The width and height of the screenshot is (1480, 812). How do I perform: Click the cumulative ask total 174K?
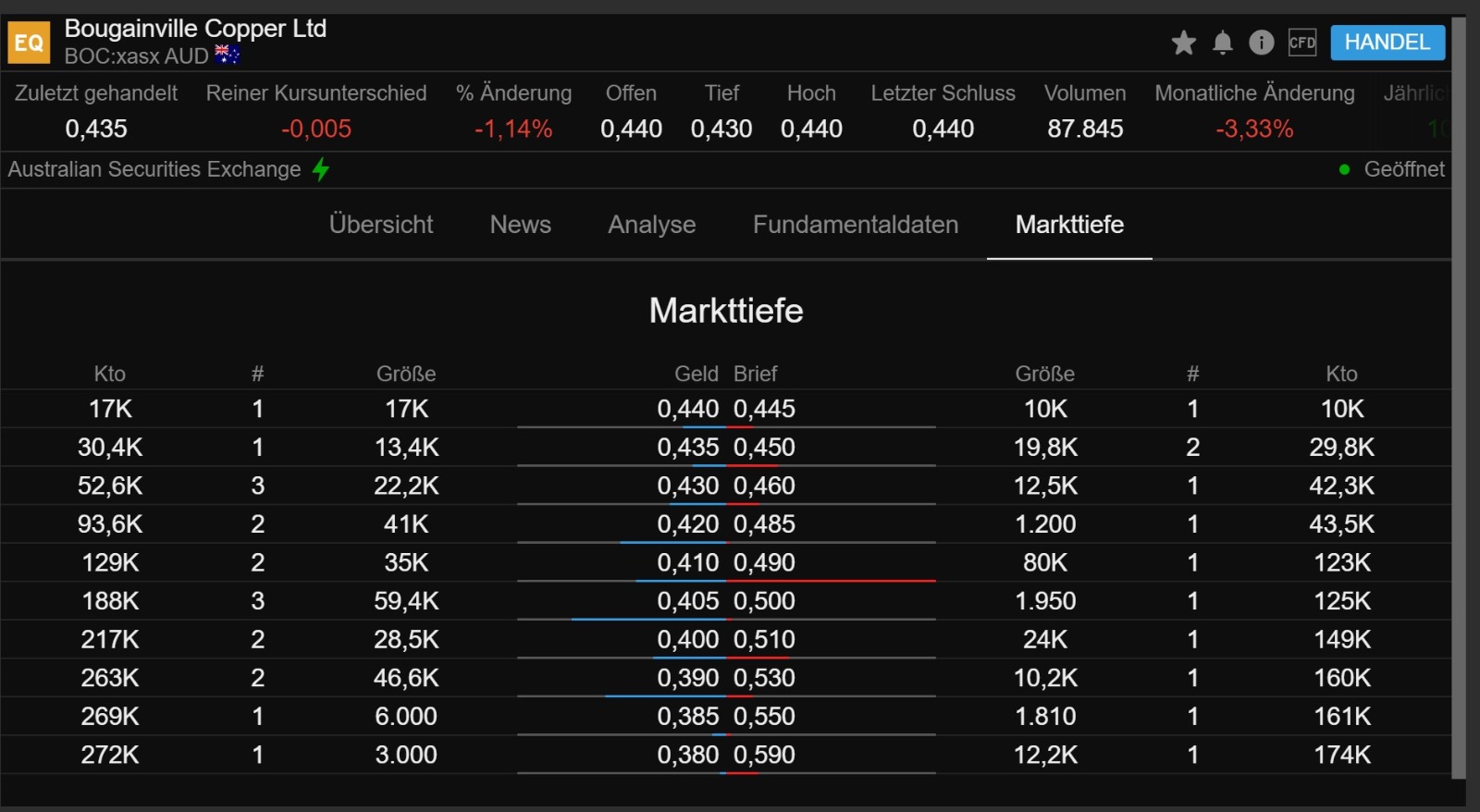click(x=1342, y=755)
